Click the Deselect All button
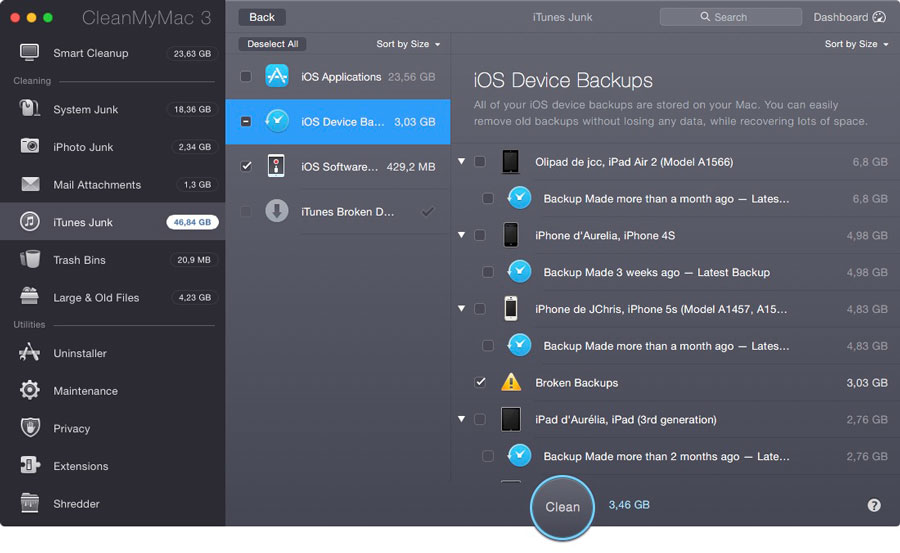 pyautogui.click(x=273, y=44)
